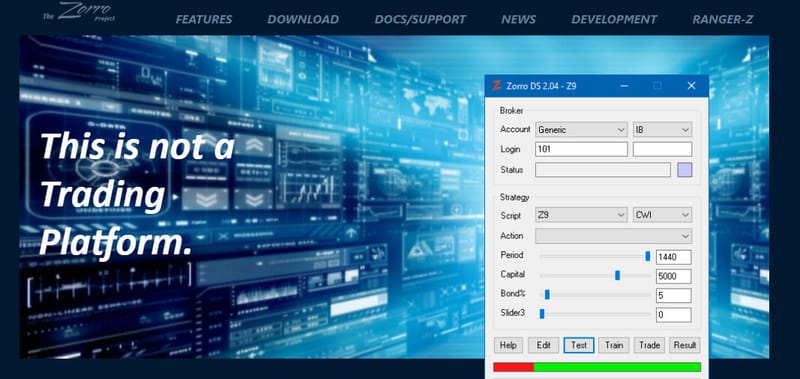Click the red-green progress bar

(x=597, y=367)
